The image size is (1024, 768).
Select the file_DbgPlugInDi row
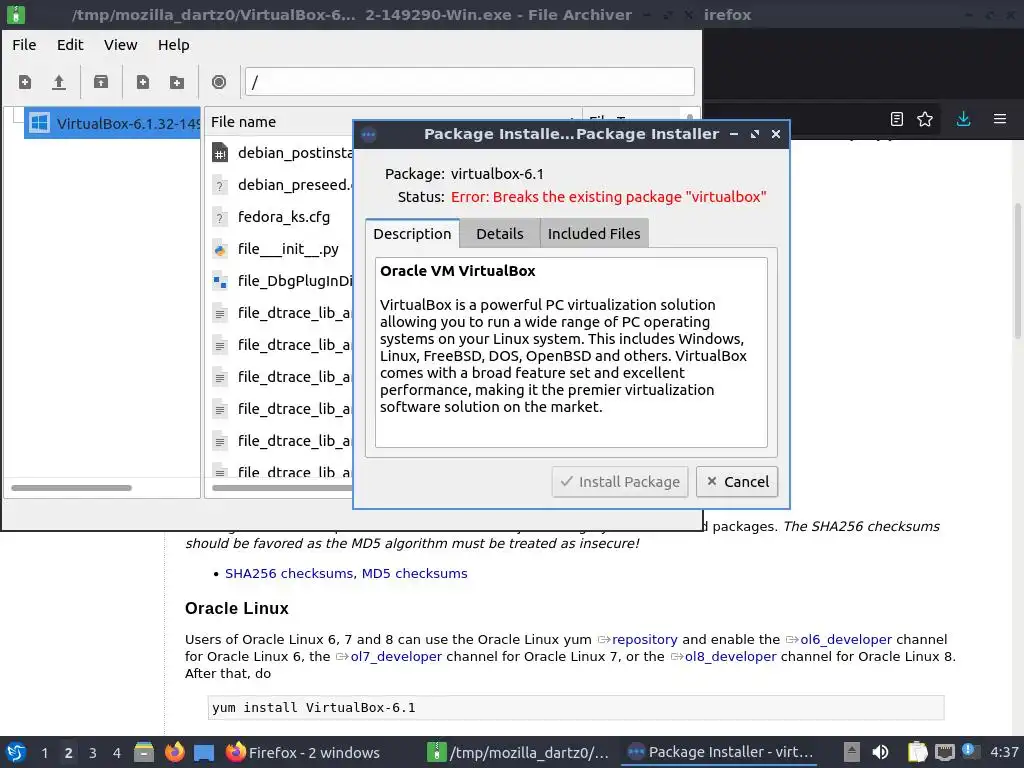coord(281,281)
